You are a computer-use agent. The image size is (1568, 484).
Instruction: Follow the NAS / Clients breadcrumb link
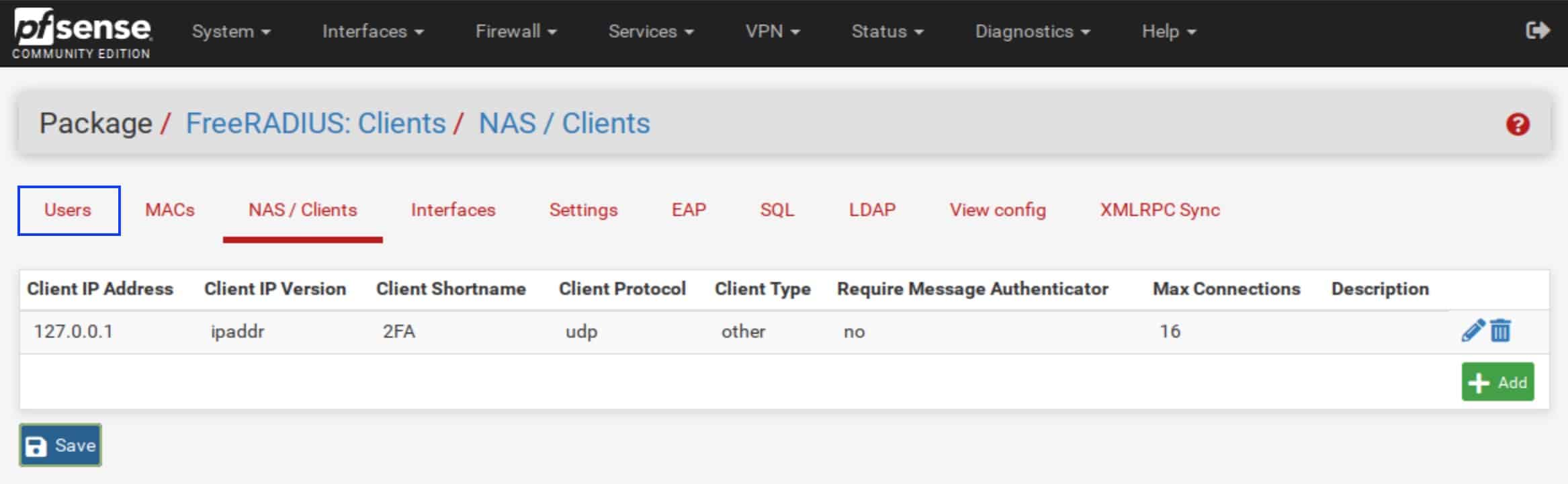pos(564,124)
